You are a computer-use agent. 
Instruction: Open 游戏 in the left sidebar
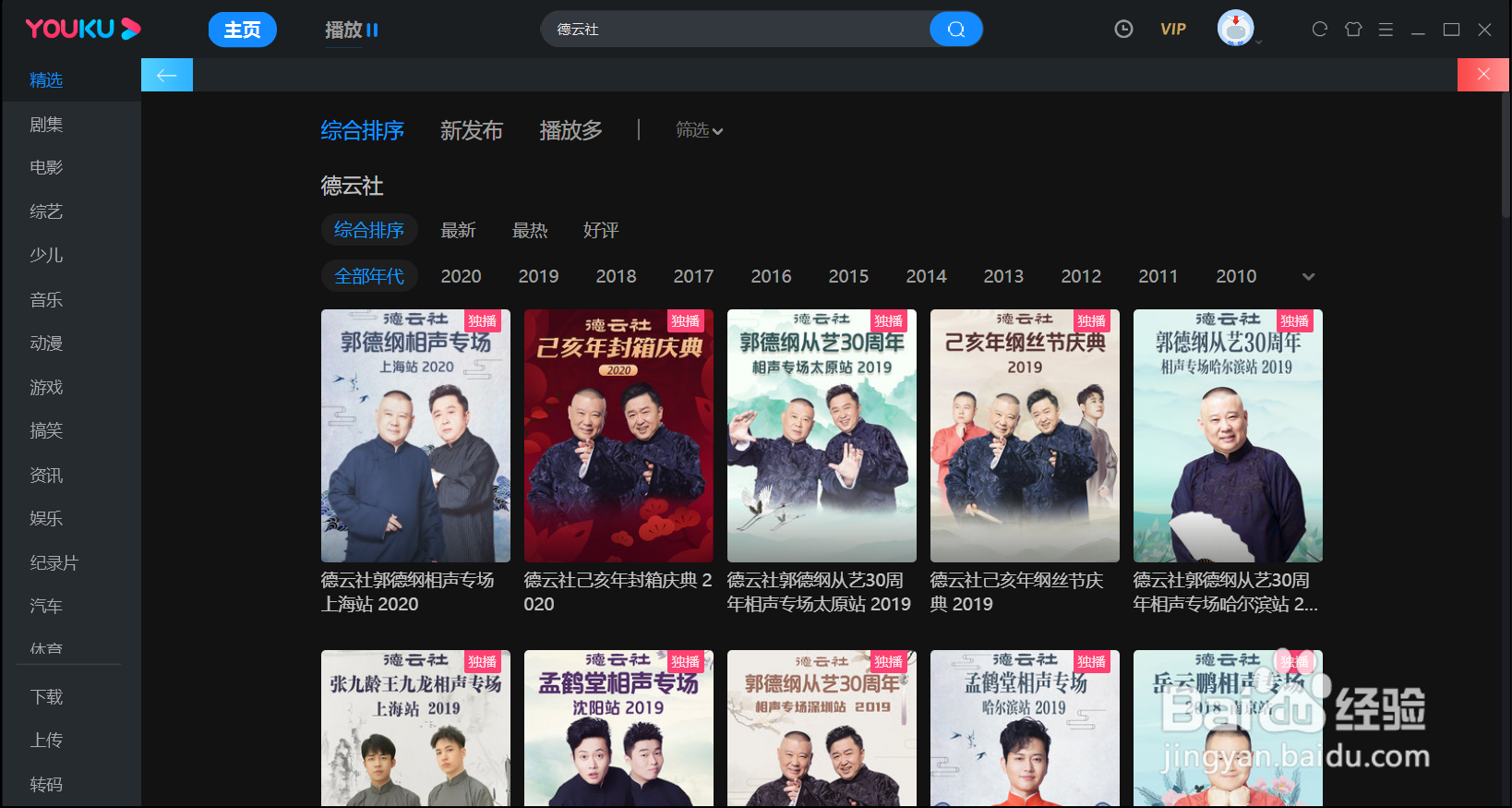[46, 387]
